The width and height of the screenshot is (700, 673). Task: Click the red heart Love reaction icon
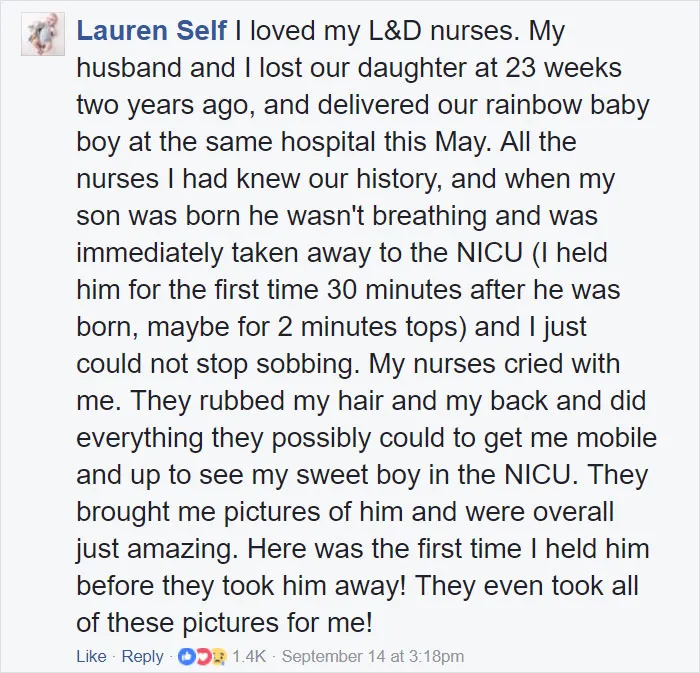coord(202,656)
